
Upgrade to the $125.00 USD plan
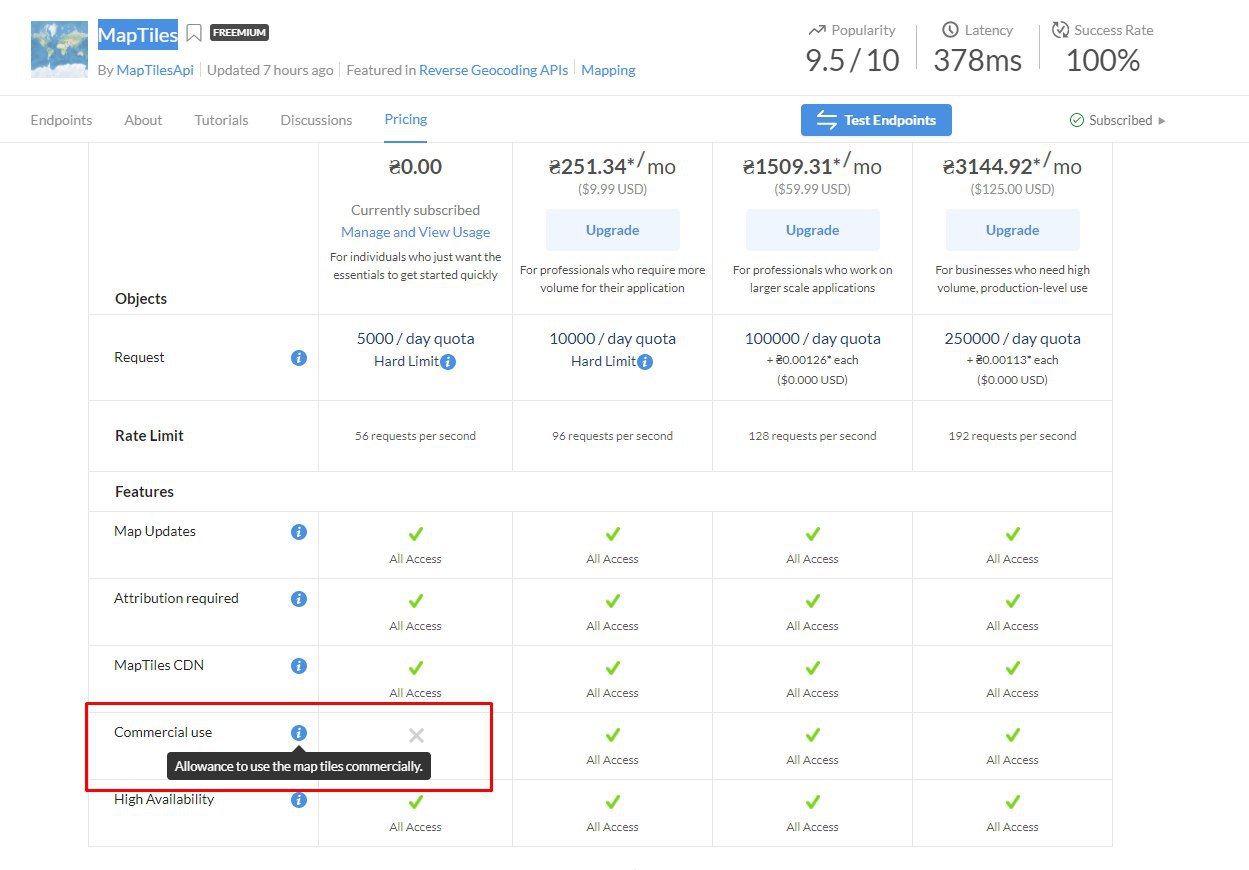click(1013, 230)
